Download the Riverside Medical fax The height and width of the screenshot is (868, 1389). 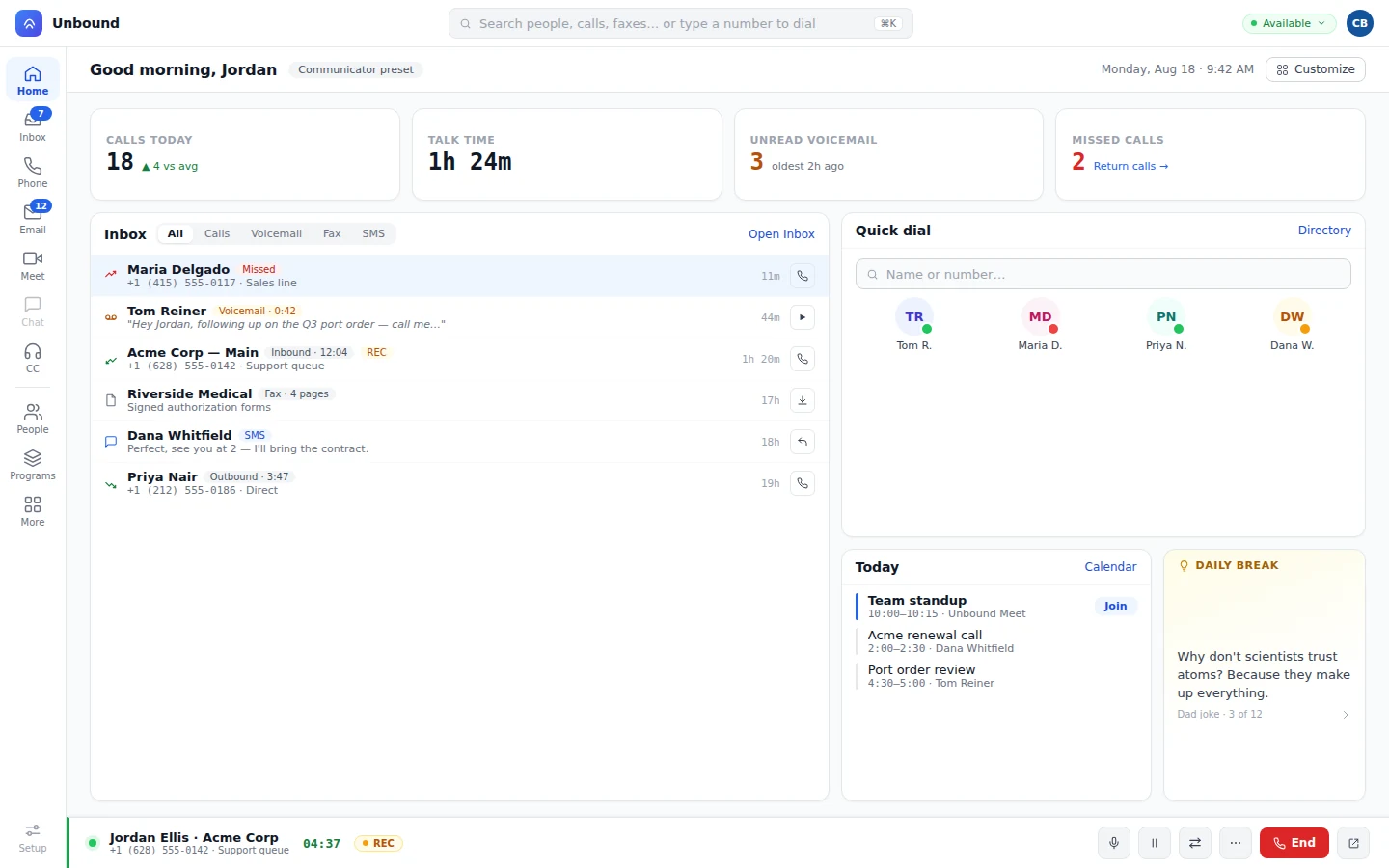pos(803,400)
